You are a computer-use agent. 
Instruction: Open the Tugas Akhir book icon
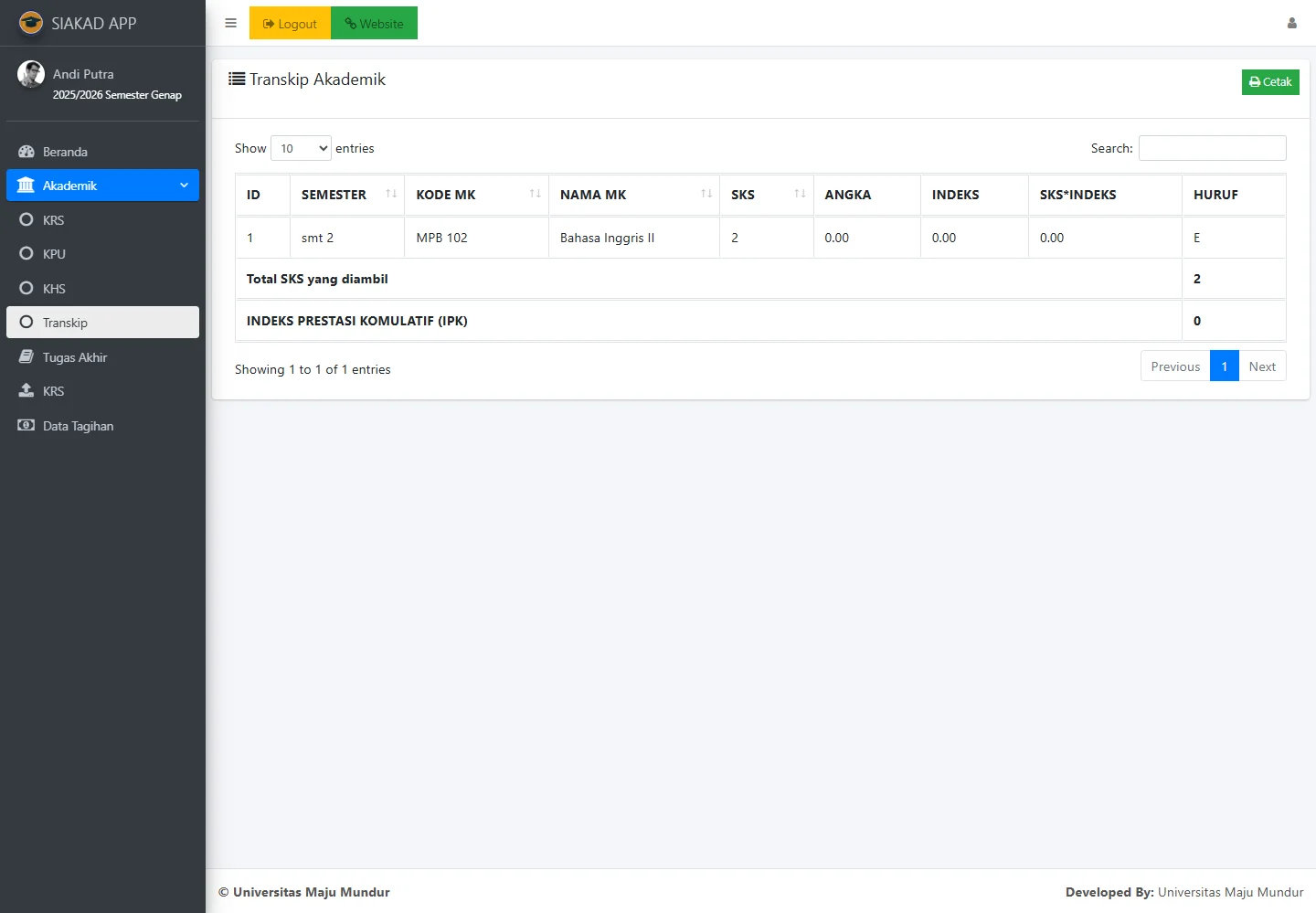tap(27, 357)
